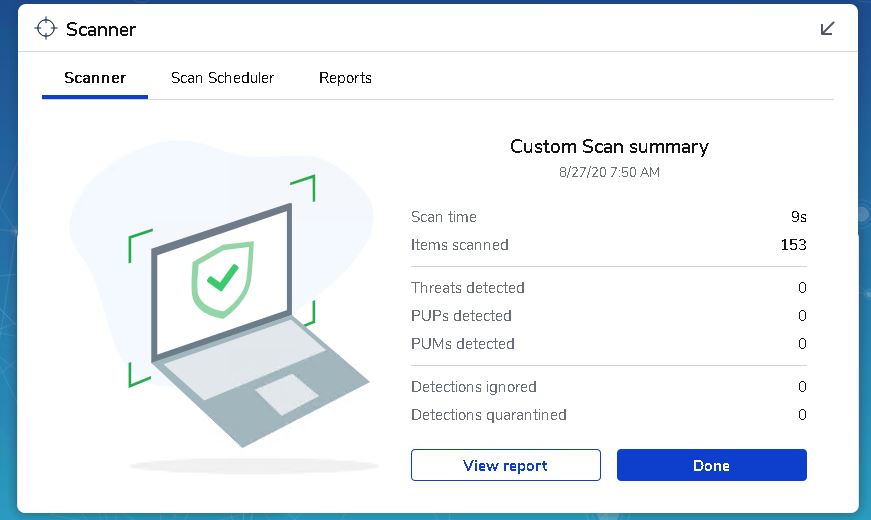
Task: Select the Items scanned row
Action: (x=609, y=245)
